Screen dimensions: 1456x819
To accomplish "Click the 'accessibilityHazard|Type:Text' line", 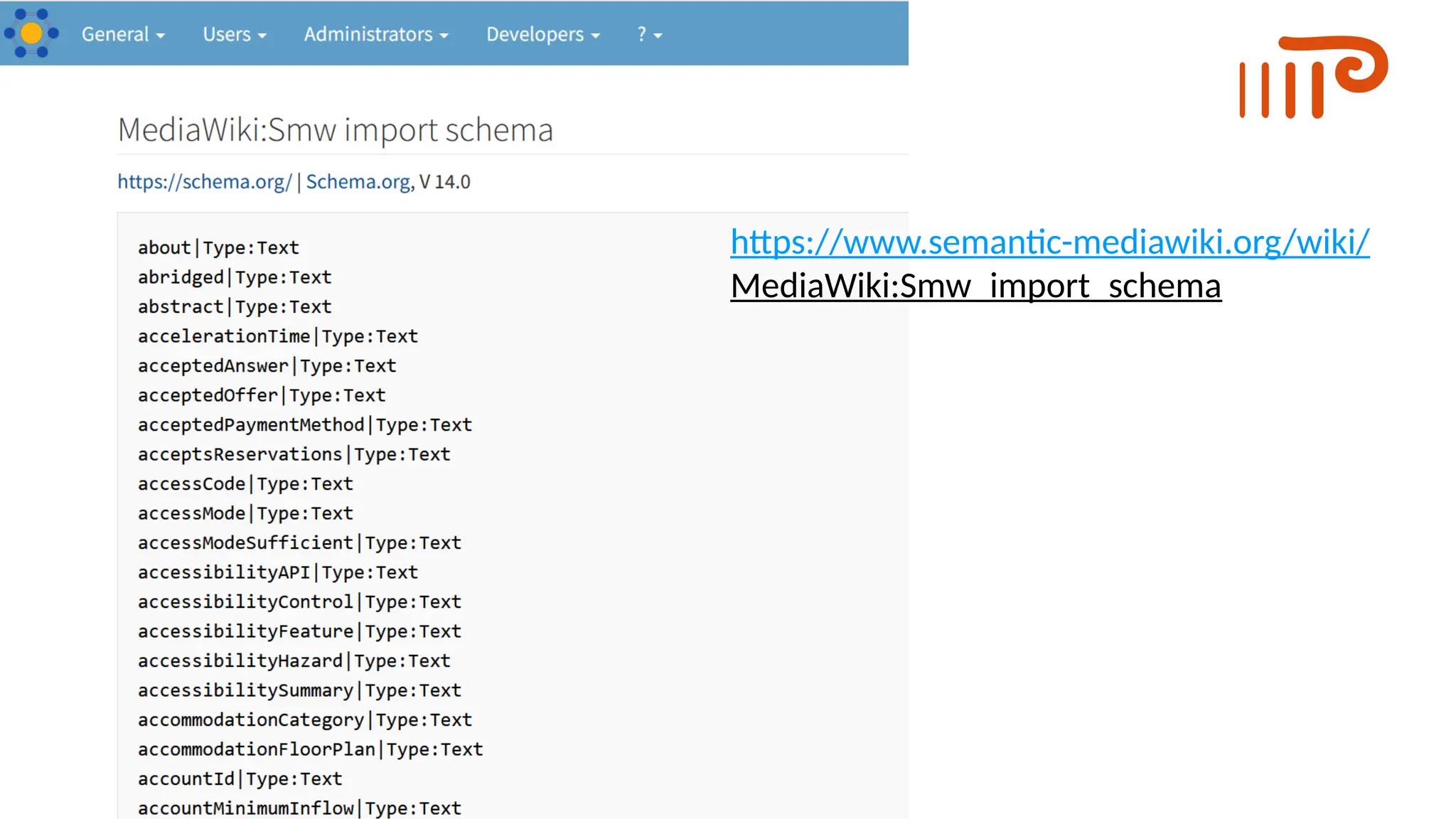I will [x=294, y=660].
